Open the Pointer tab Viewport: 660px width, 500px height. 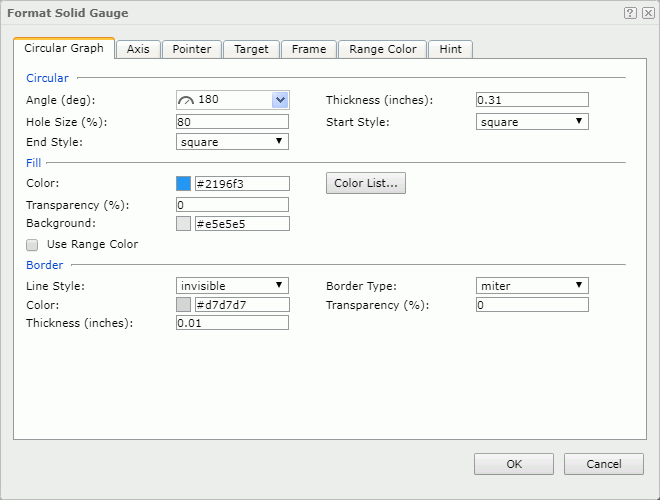191,49
